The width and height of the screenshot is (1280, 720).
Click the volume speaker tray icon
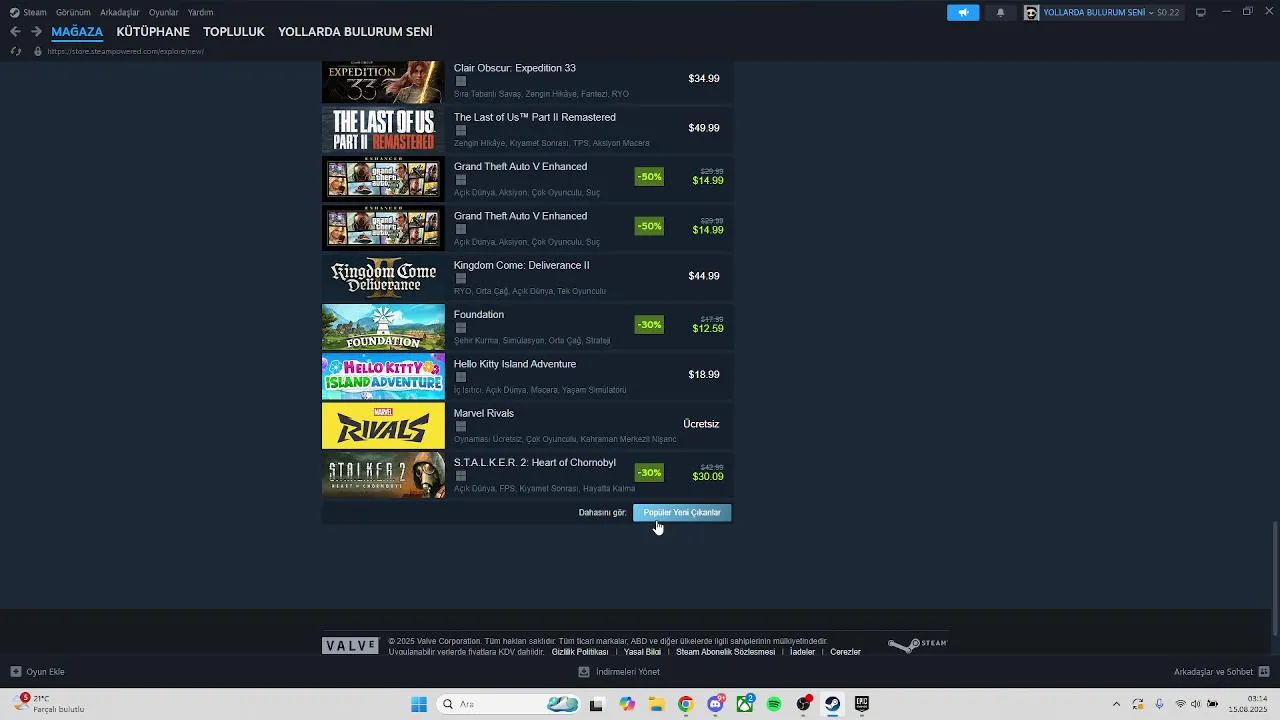click(1196, 704)
